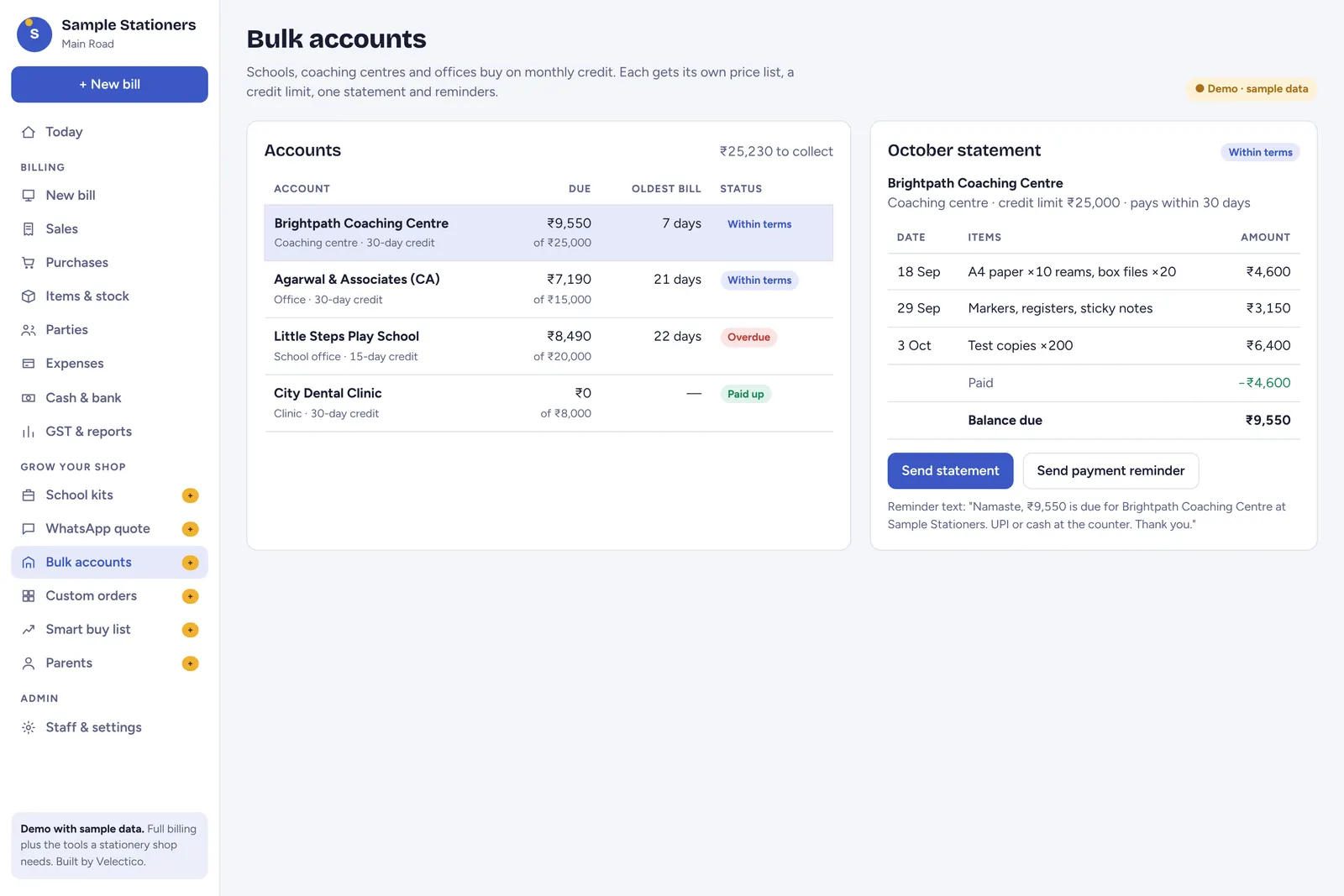Click the DUE column header
The width and height of the screenshot is (1344, 896).
tap(580, 189)
